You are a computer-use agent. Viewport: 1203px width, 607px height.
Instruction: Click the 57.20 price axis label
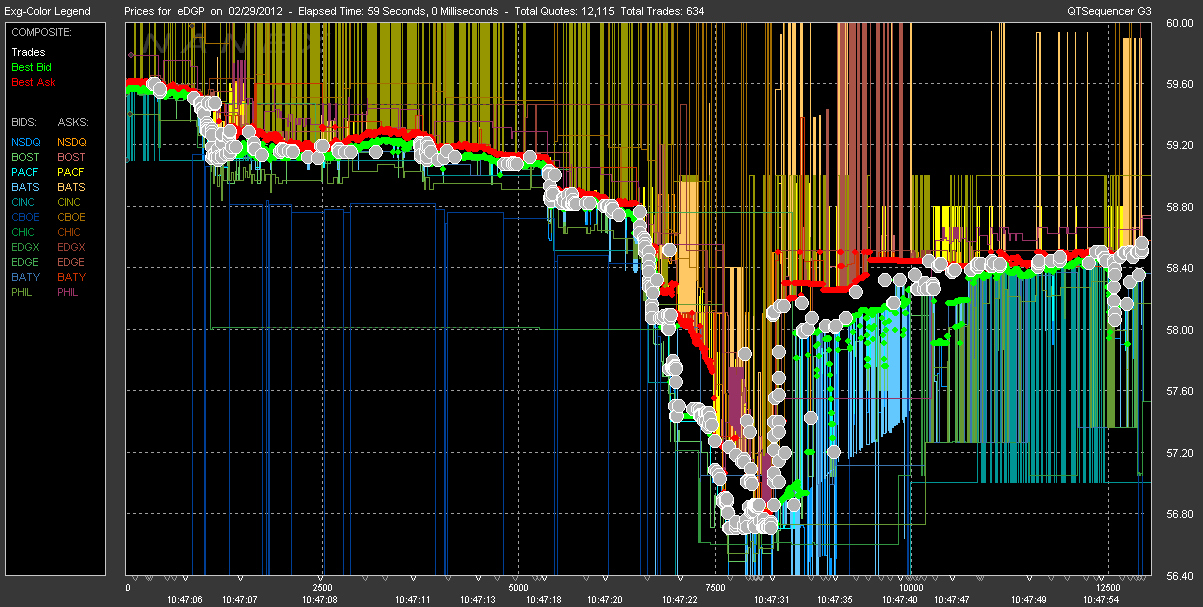point(1180,453)
